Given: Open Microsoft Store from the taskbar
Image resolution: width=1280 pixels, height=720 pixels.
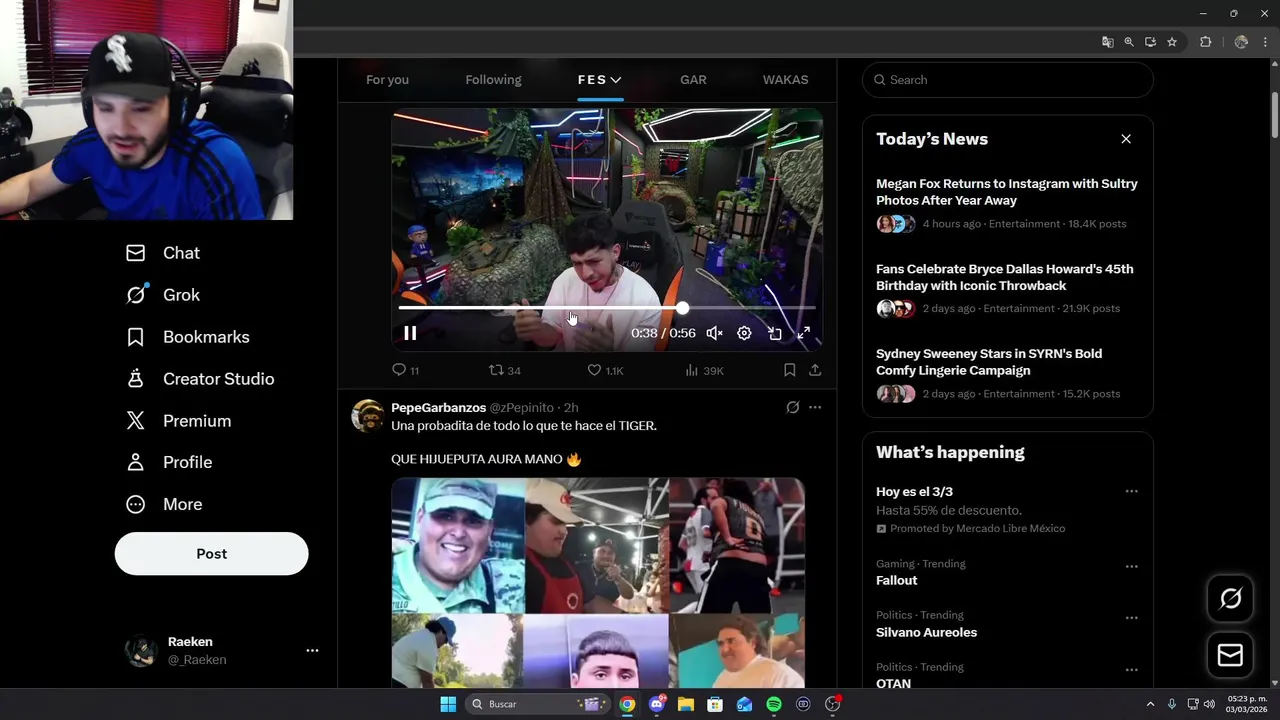Looking at the screenshot, I should click(x=715, y=704).
